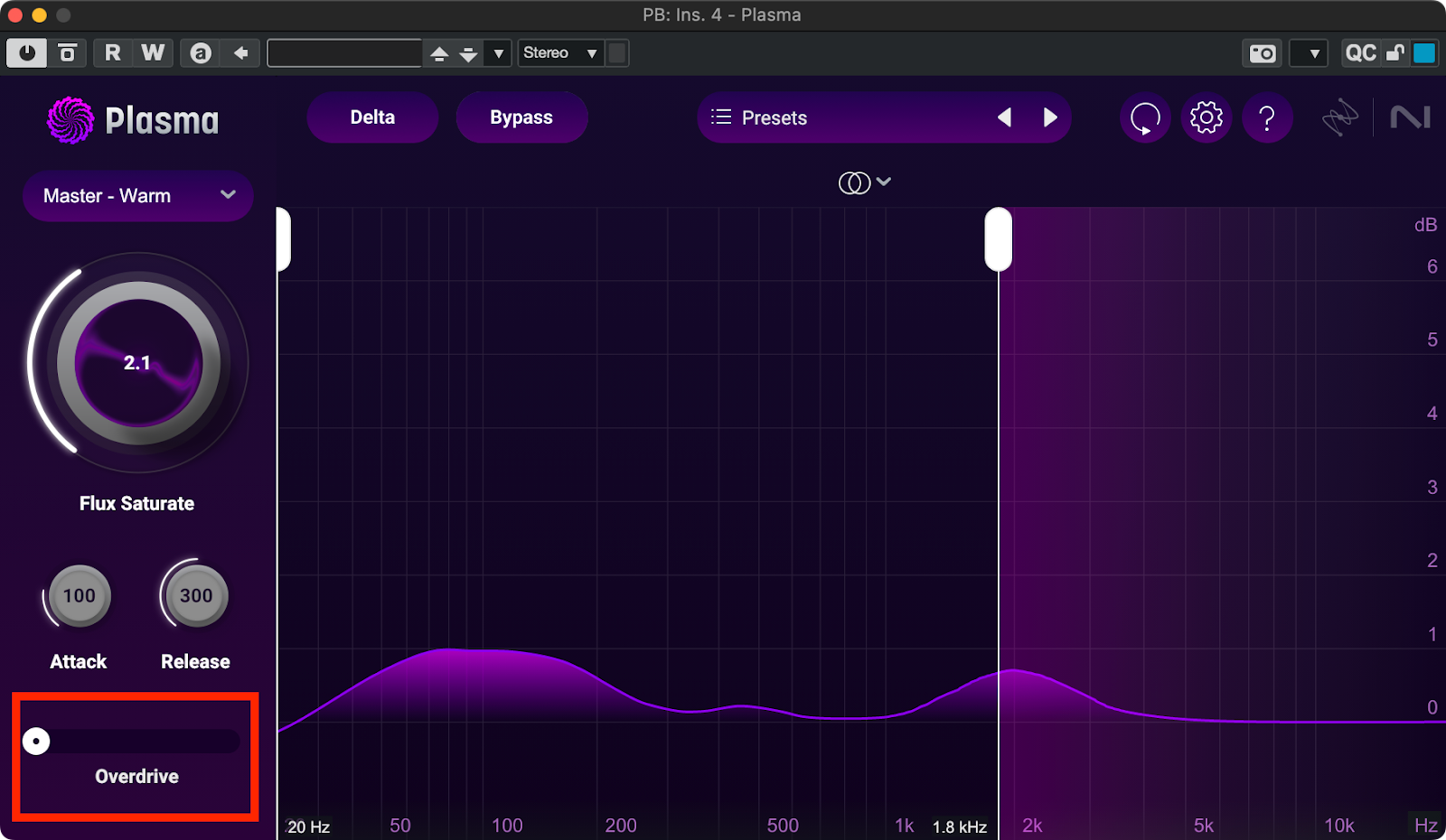Toggle the Read automation R button

pos(112,53)
